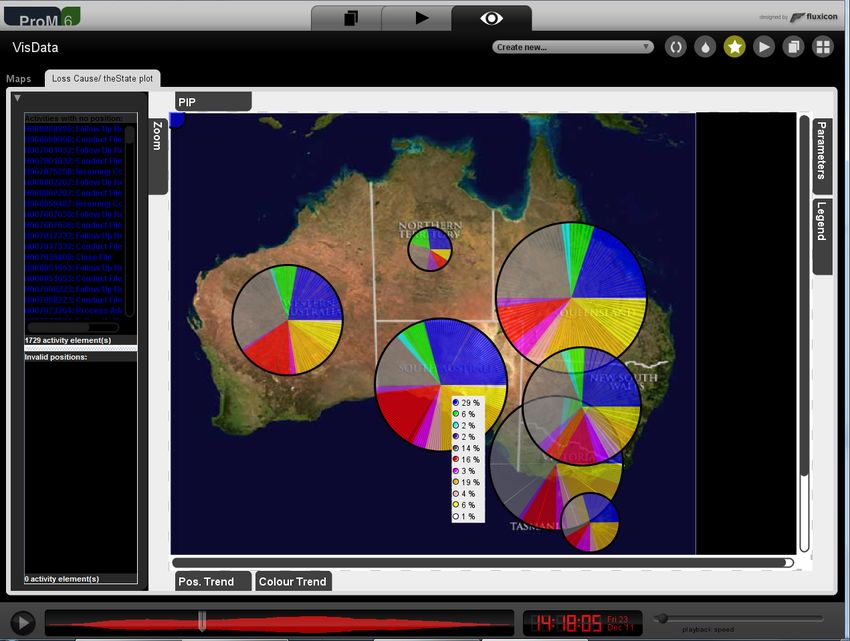The width and height of the screenshot is (850, 641).
Task: Open the Create new... dropdown
Action: (x=572, y=47)
